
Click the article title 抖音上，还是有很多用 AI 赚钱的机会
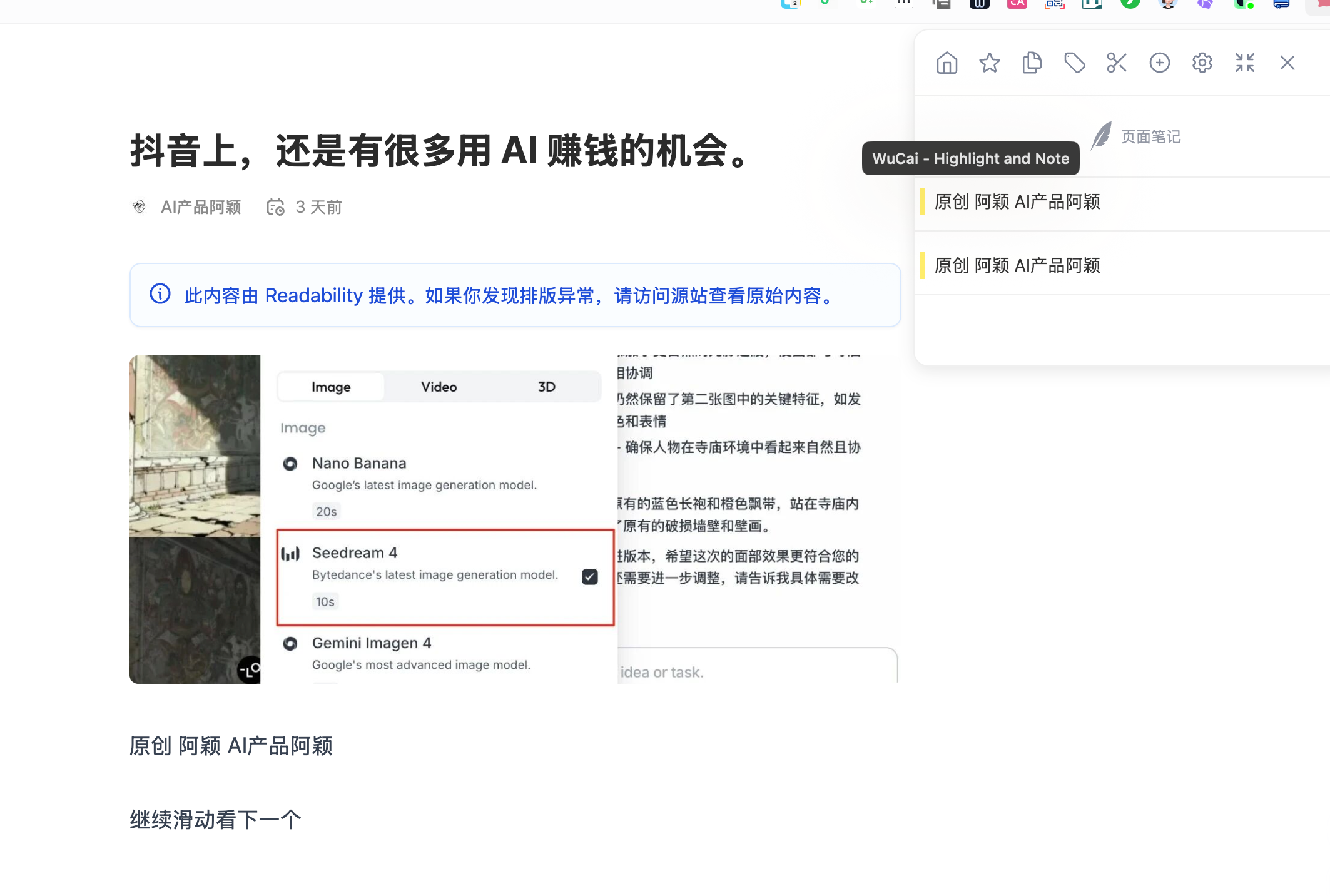[440, 151]
